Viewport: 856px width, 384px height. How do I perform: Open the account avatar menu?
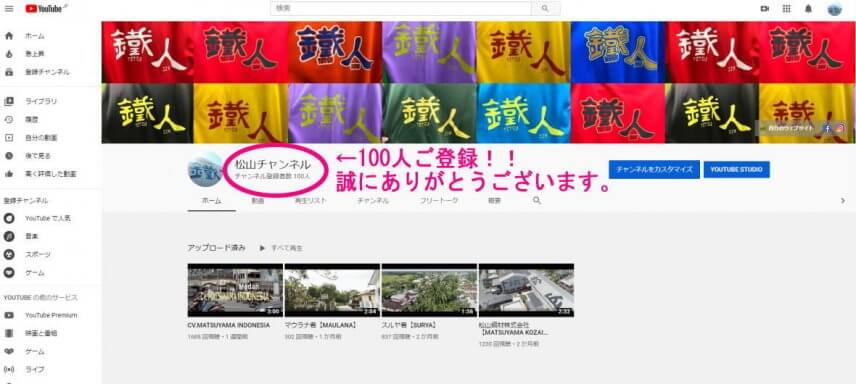coord(834,9)
